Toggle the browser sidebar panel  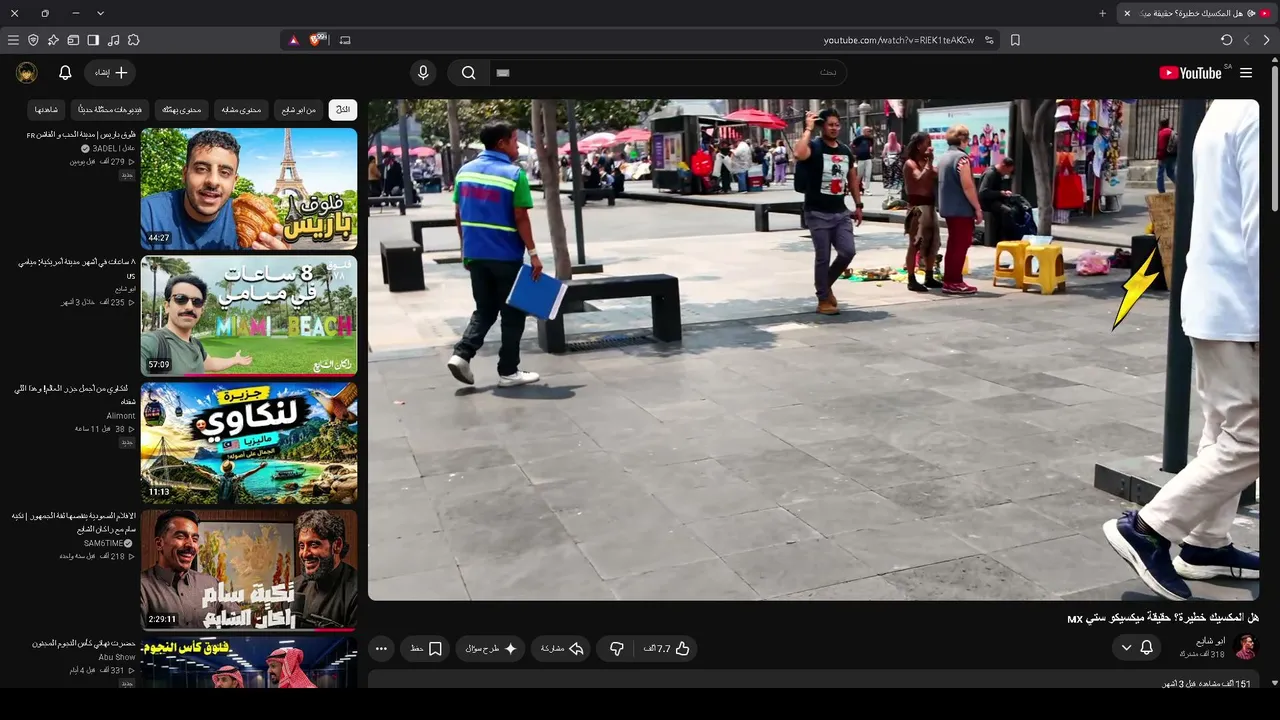coord(93,40)
